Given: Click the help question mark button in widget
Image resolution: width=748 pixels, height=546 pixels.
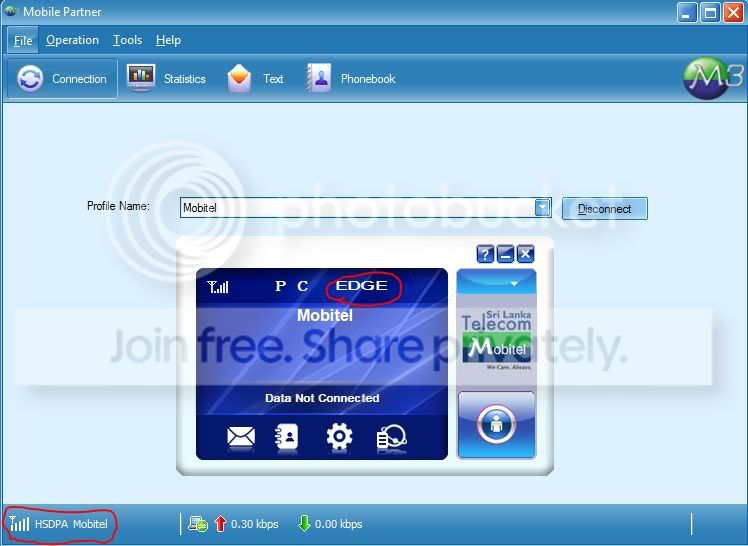Looking at the screenshot, I should click(x=485, y=254).
